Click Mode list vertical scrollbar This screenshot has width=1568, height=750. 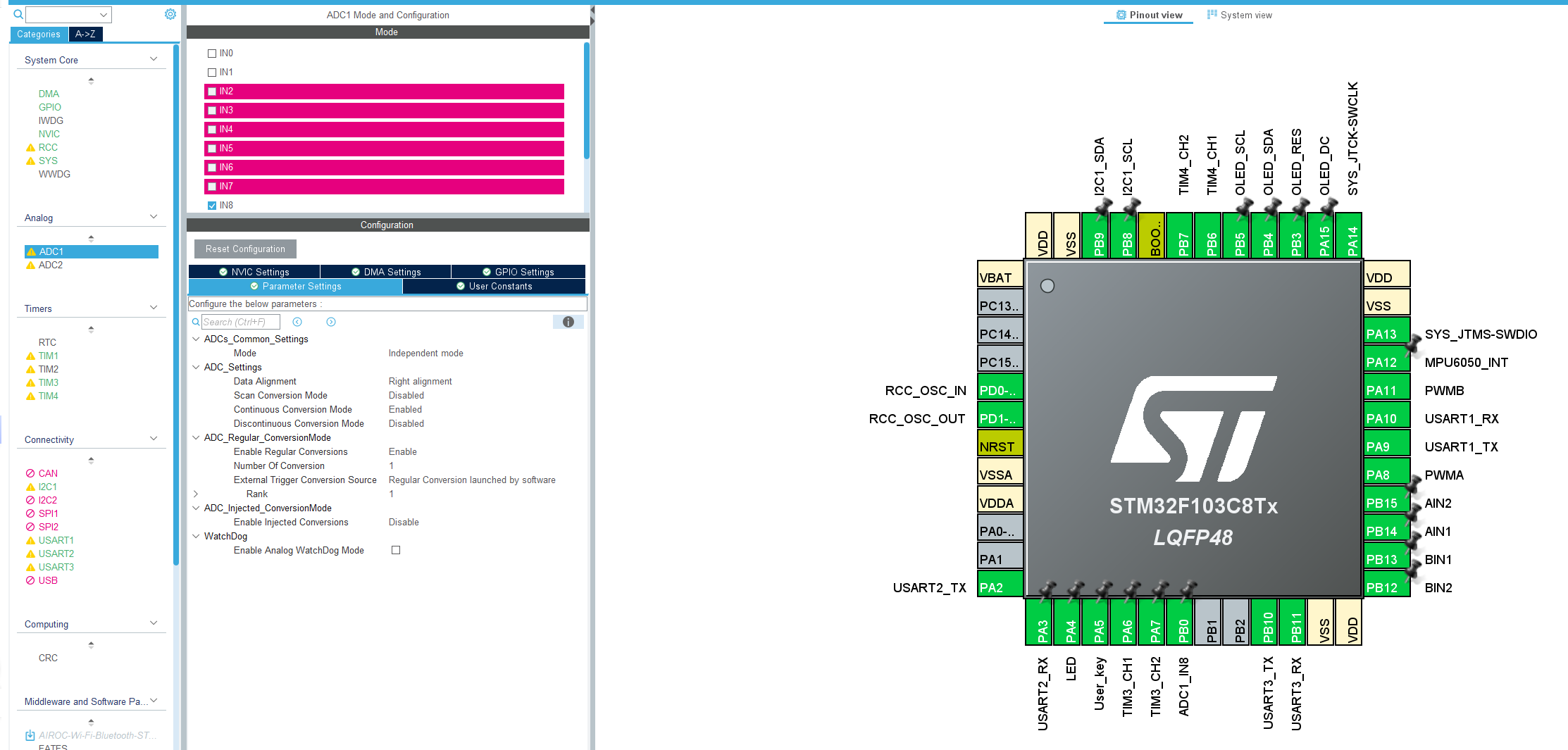click(x=586, y=101)
